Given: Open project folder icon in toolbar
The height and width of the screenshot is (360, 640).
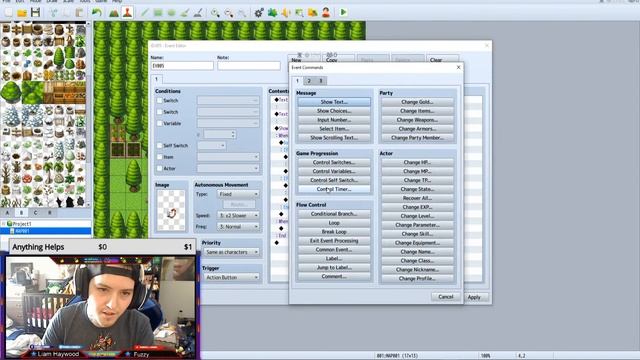Looking at the screenshot, I should pyautogui.click(x=22, y=13).
